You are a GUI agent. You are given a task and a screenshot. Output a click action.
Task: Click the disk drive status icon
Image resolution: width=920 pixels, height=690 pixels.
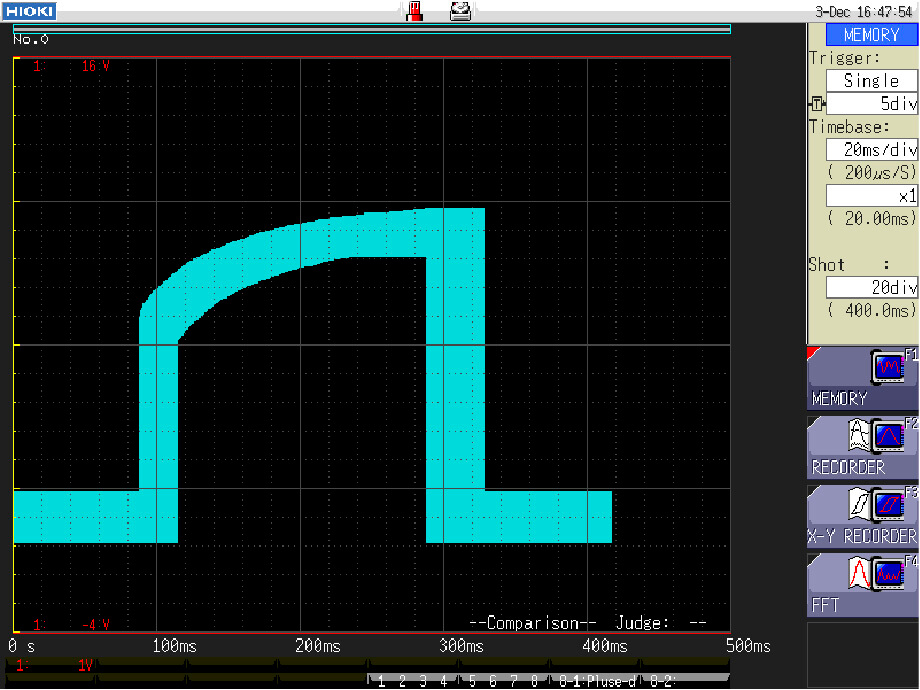pyautogui.click(x=460, y=11)
